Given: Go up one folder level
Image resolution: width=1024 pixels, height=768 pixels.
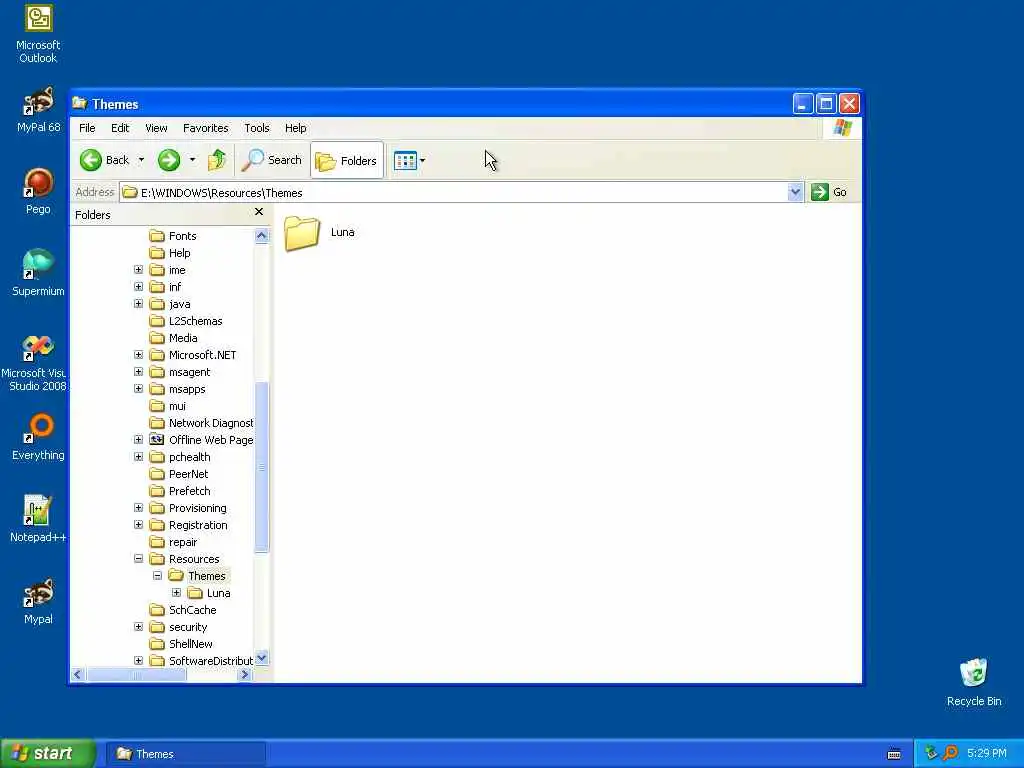Looking at the screenshot, I should coord(217,160).
